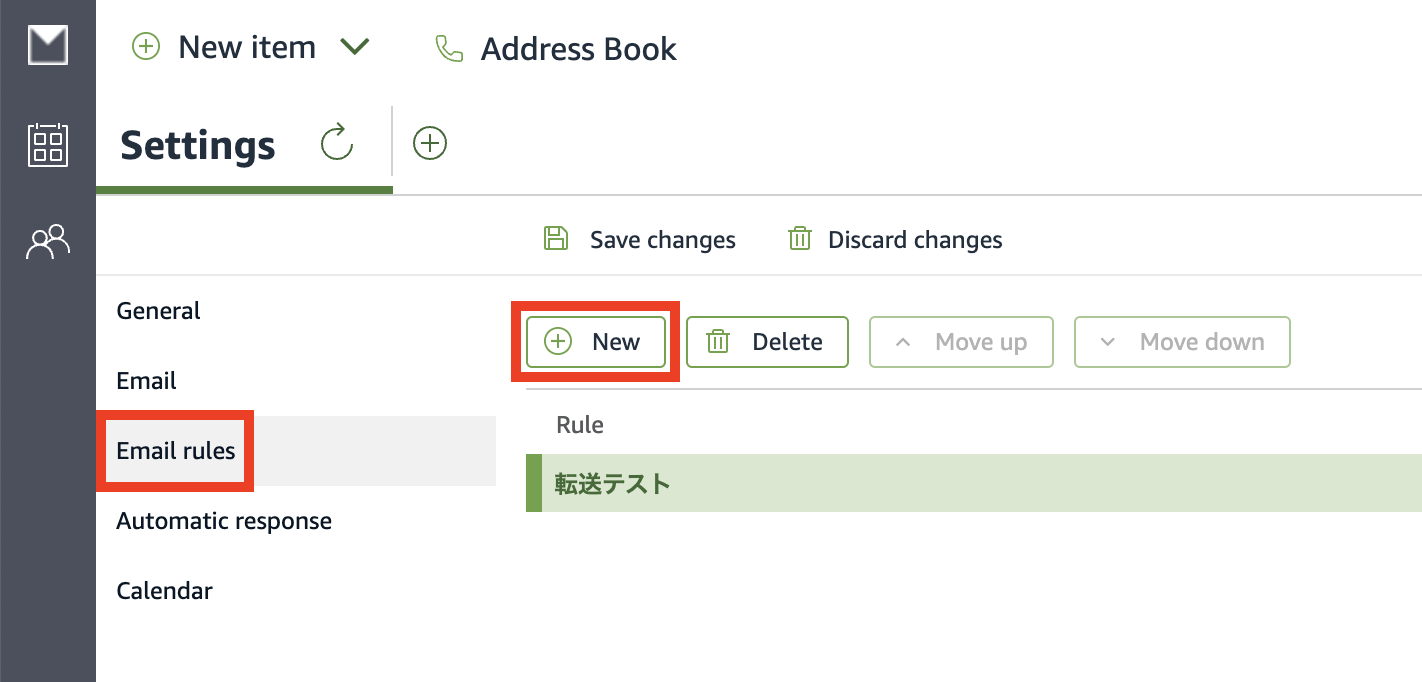The image size is (1422, 682).
Task: Open the mail envelope icon in sidebar
Action: [x=48, y=46]
